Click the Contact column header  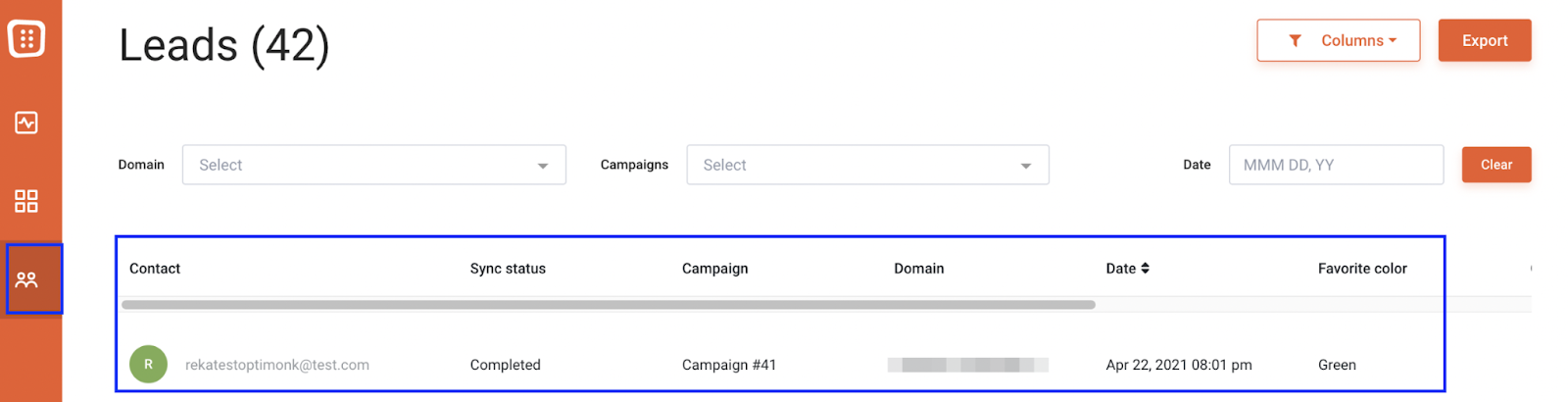click(155, 269)
